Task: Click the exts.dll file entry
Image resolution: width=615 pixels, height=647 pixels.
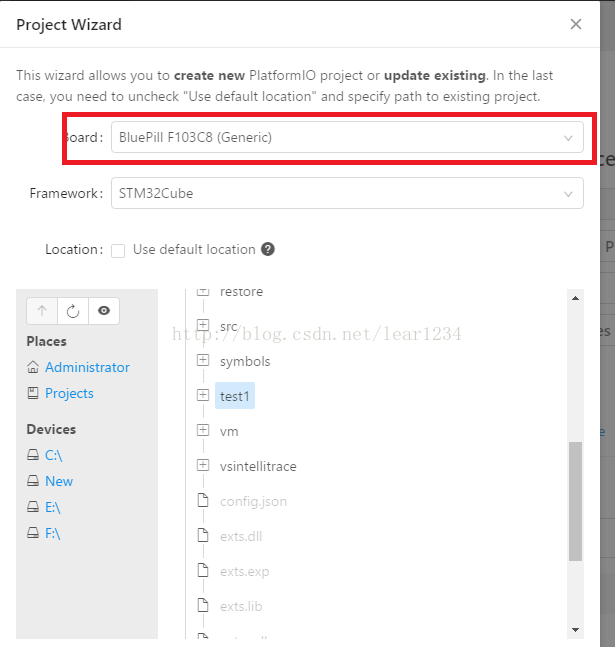Action: [241, 537]
